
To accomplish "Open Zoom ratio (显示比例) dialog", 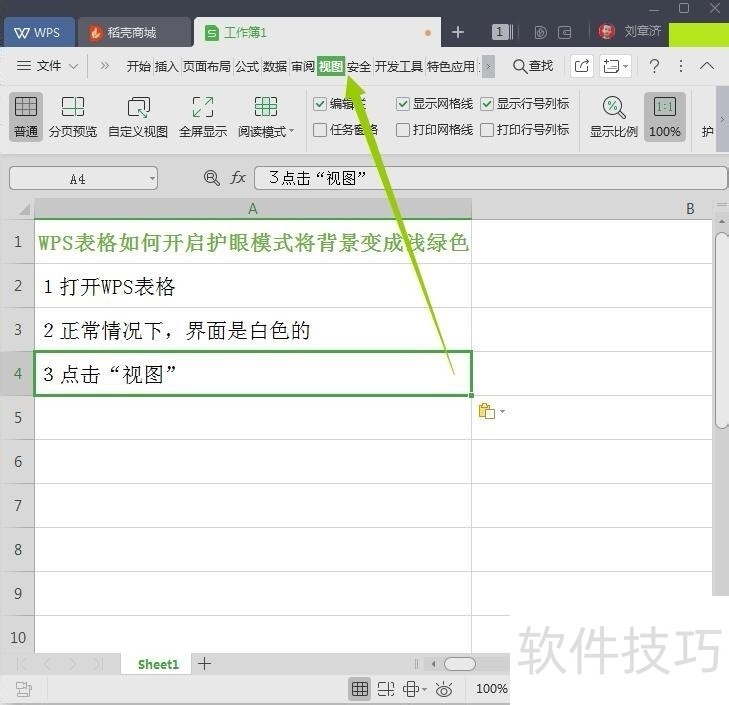I will [614, 116].
